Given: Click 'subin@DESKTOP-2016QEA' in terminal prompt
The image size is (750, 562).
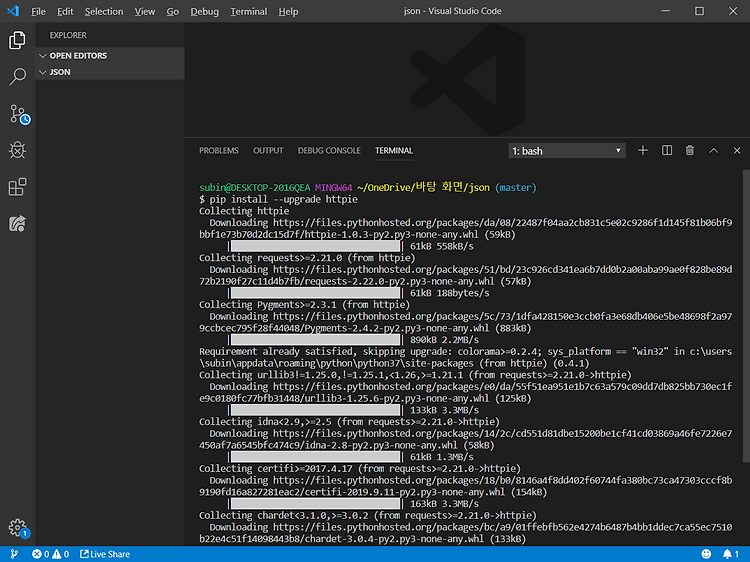Looking at the screenshot, I should tap(254, 187).
